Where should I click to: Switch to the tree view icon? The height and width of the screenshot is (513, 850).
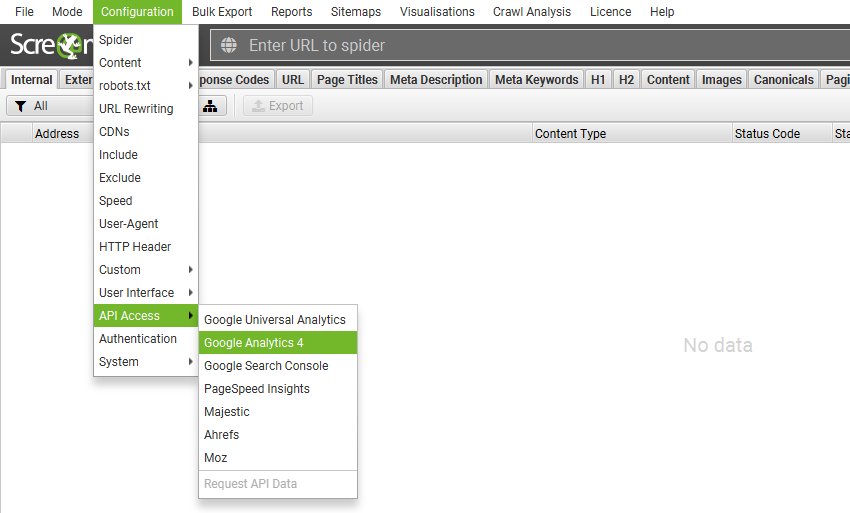point(210,106)
